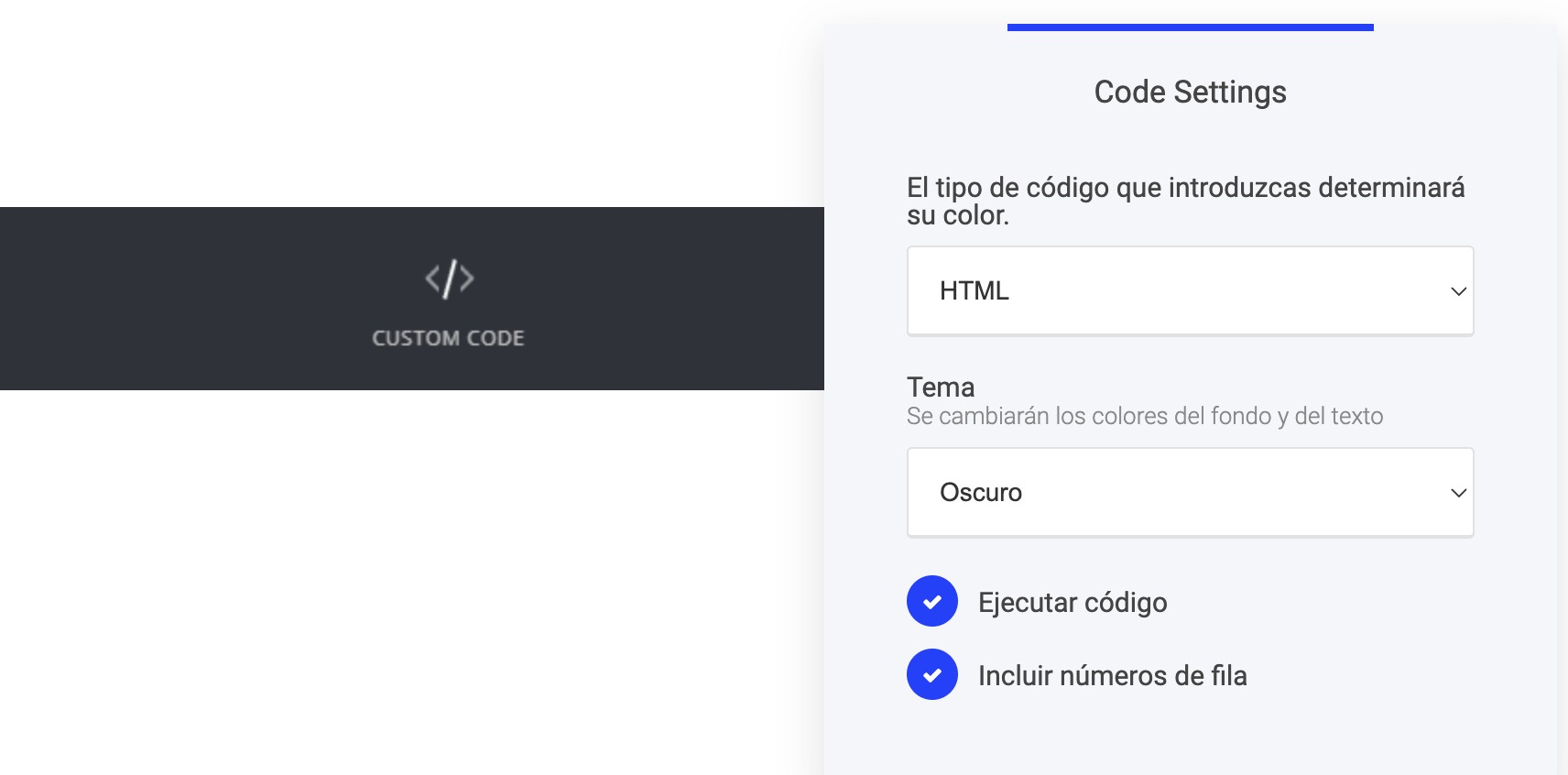Click the custom code brackets icon
The width and height of the screenshot is (1568, 775).
(449, 278)
